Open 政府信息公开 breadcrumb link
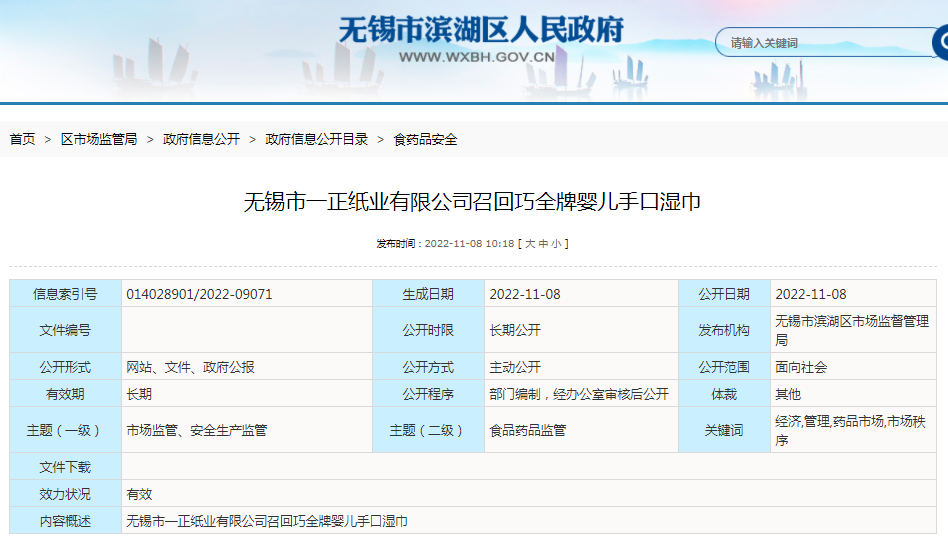 (x=201, y=139)
